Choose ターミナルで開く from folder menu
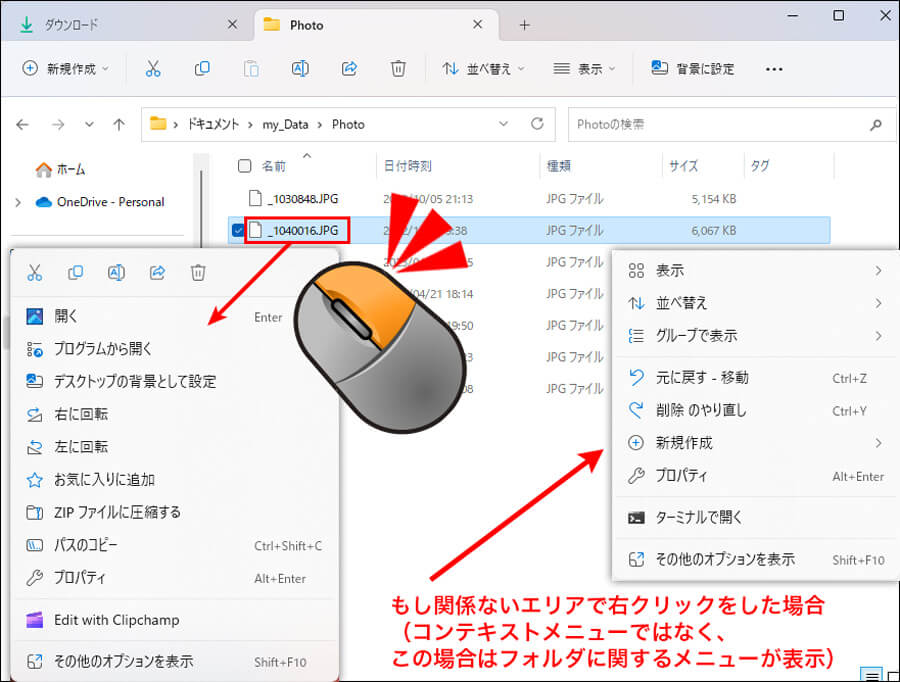 click(698, 518)
